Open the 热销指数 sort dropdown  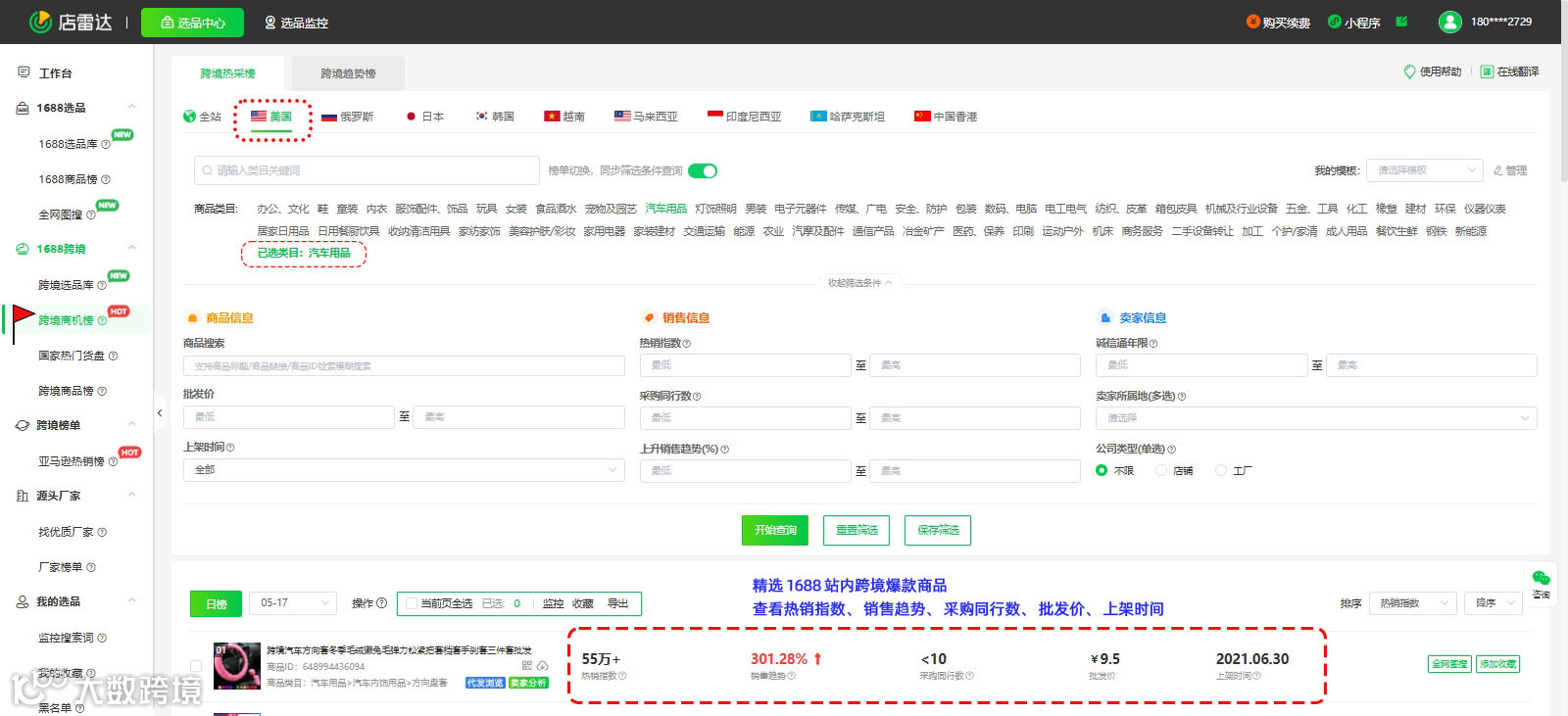coord(1412,603)
